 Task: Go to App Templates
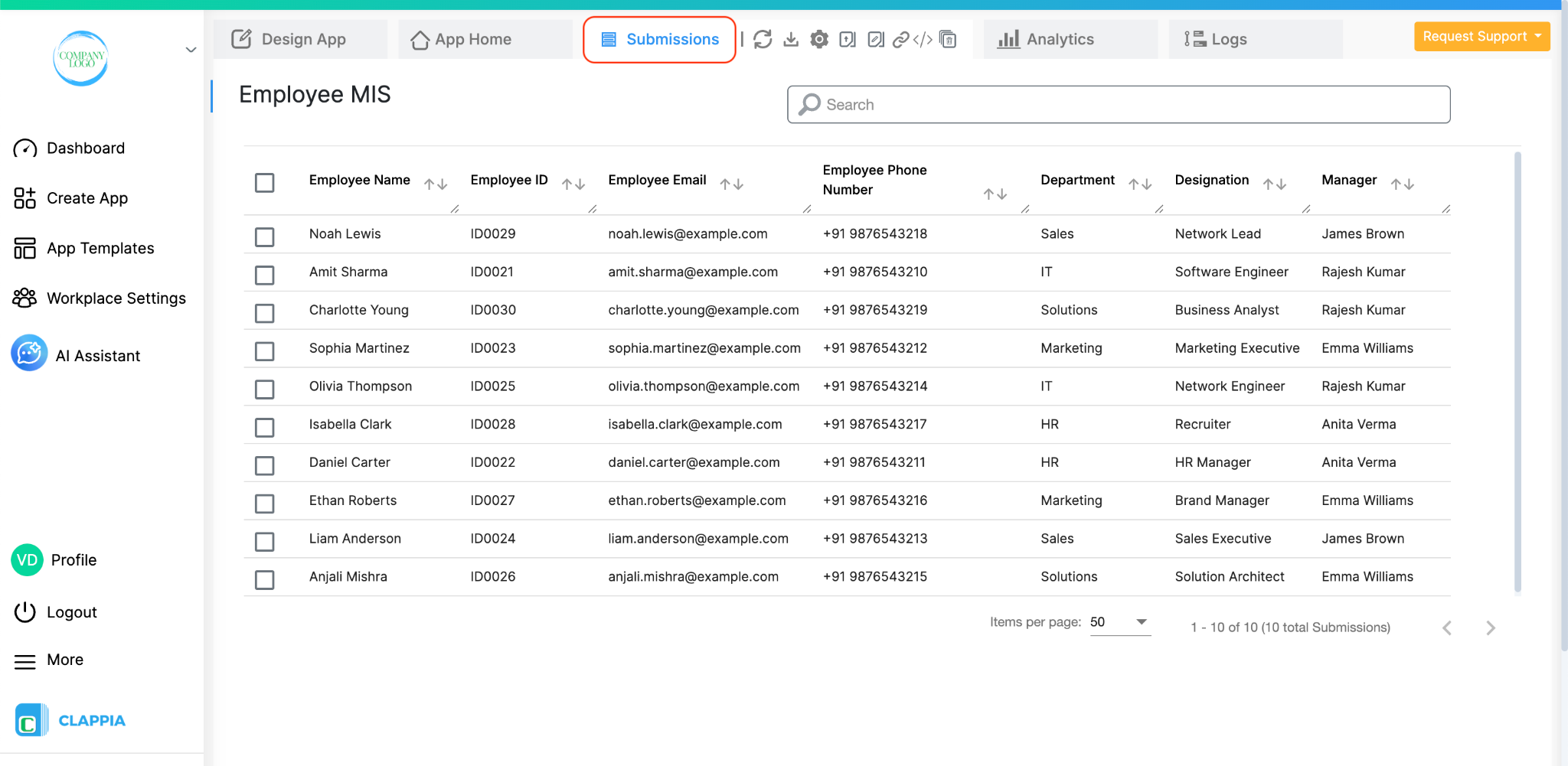click(x=100, y=248)
